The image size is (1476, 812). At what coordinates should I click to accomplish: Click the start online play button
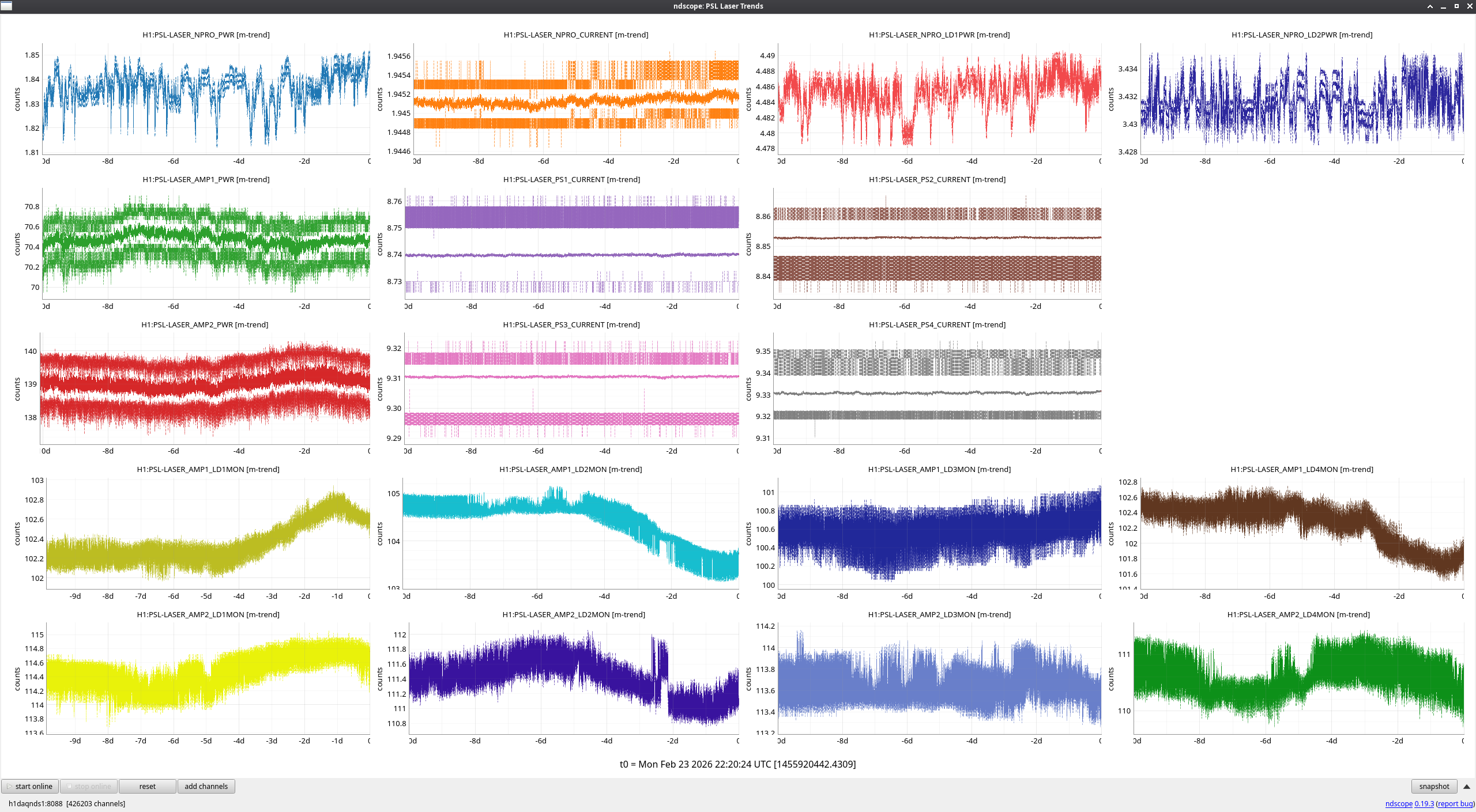pyautogui.click(x=30, y=786)
